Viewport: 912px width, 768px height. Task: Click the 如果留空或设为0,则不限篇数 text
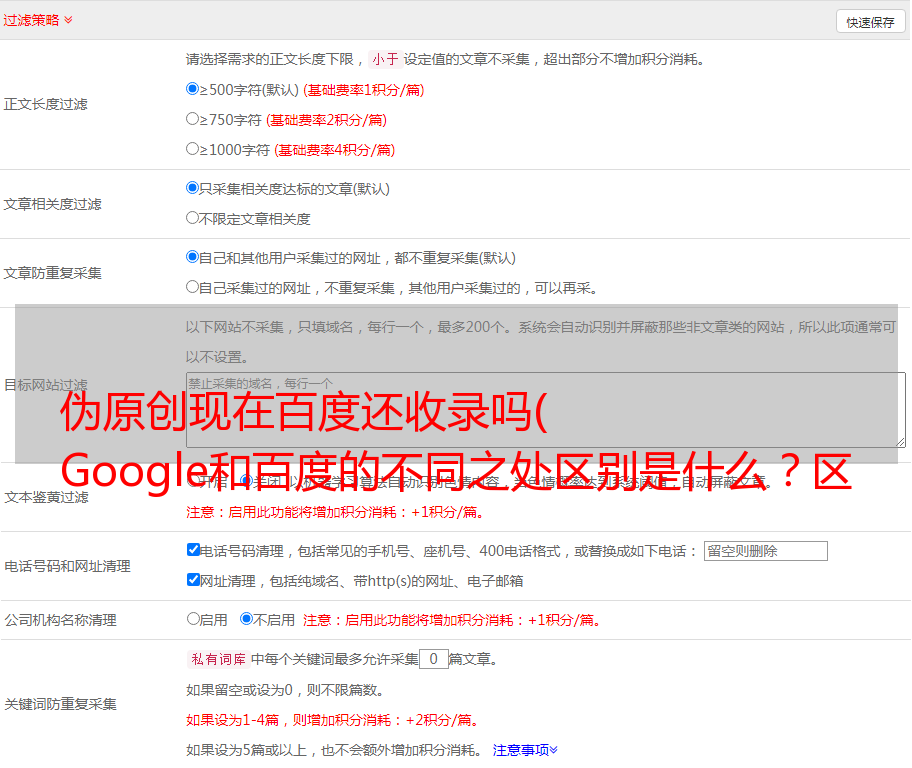pyautogui.click(x=285, y=690)
